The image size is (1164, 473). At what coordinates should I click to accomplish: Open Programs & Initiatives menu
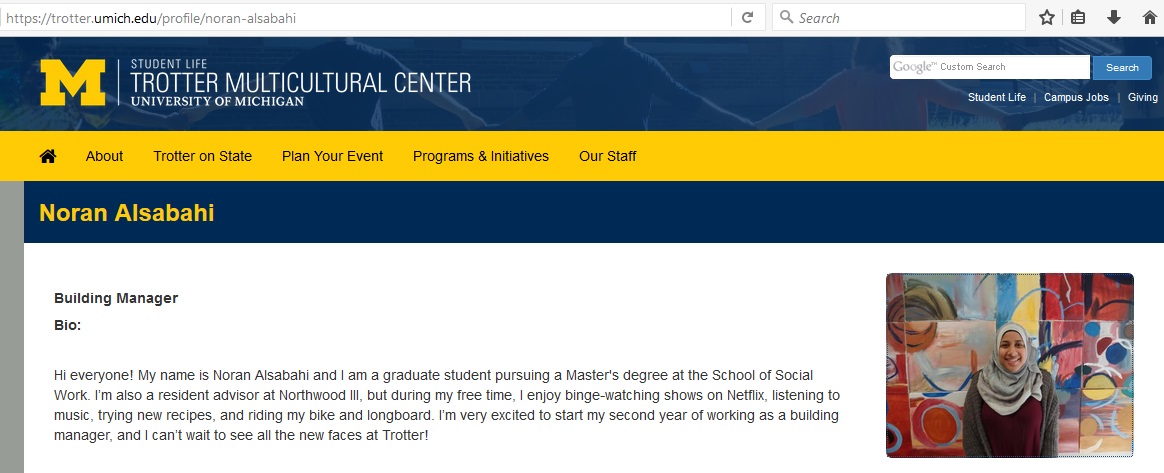(481, 156)
